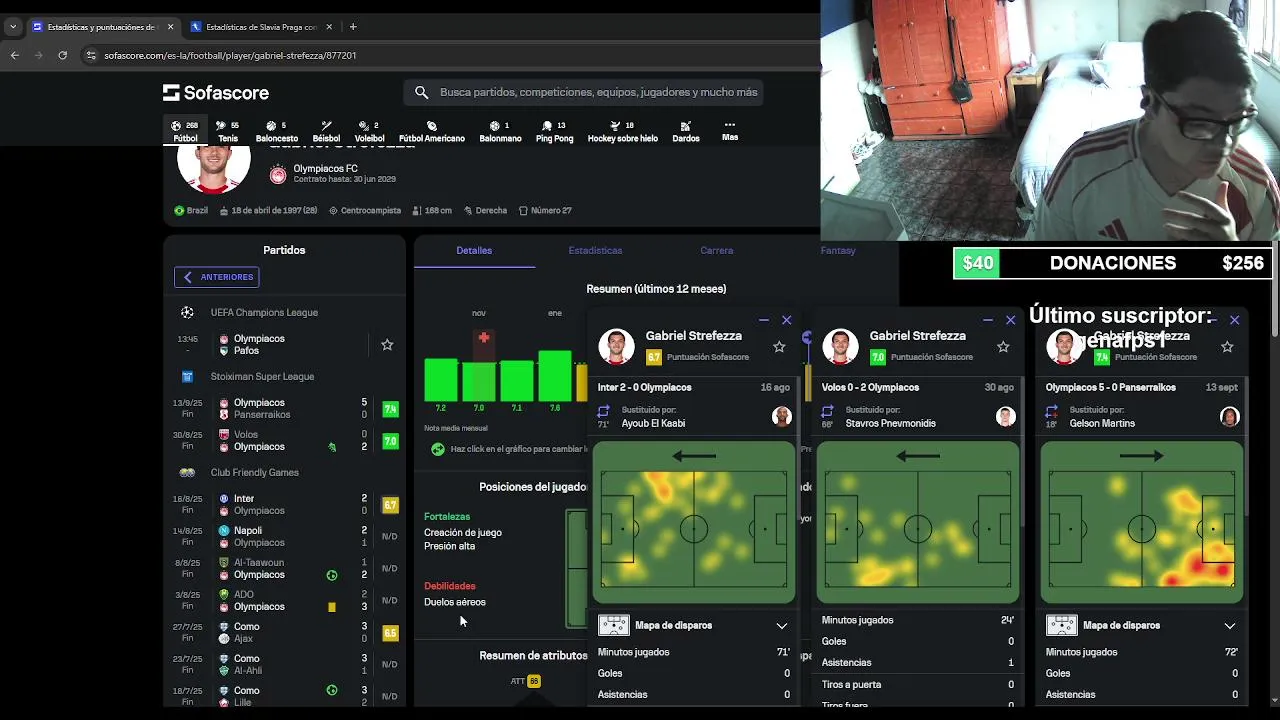The image size is (1280, 720).
Task: Select the 7.1 monthly rating bar
Action: click(x=517, y=381)
